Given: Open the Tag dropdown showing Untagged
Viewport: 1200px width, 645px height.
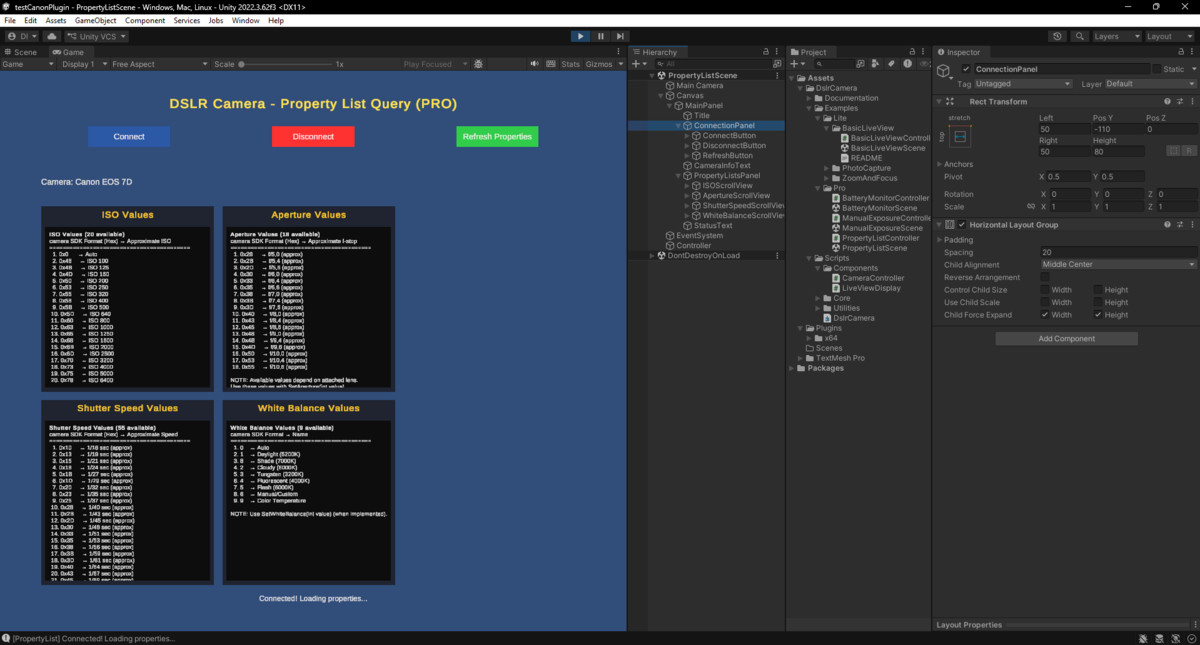Looking at the screenshot, I should click(x=1025, y=84).
